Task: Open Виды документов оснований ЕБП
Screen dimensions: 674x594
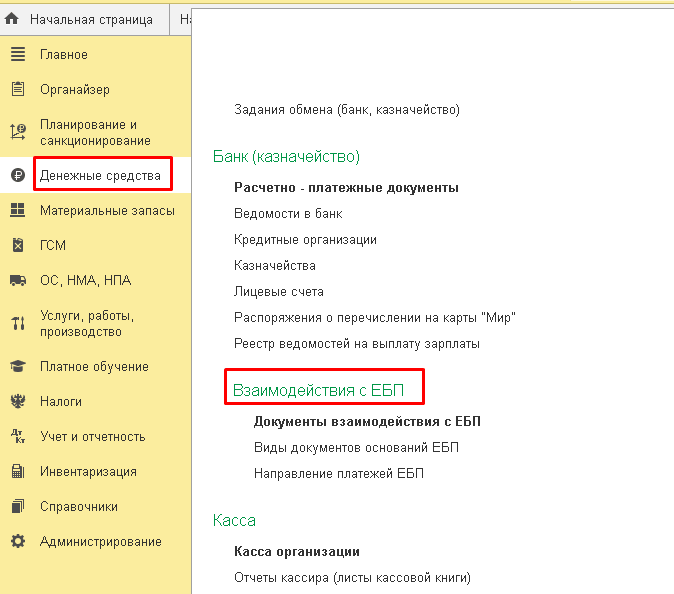Action: pos(356,447)
